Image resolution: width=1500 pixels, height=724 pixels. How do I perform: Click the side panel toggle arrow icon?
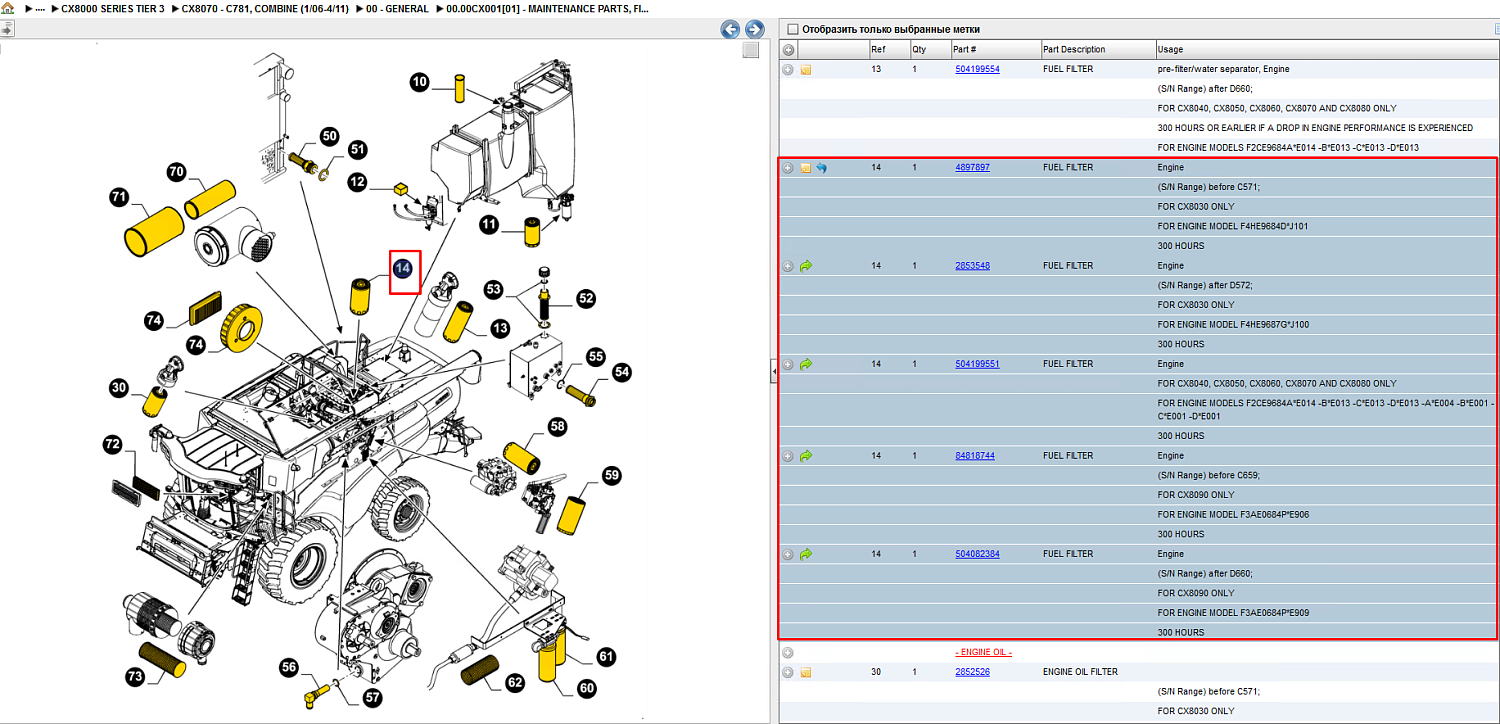(x=5, y=29)
